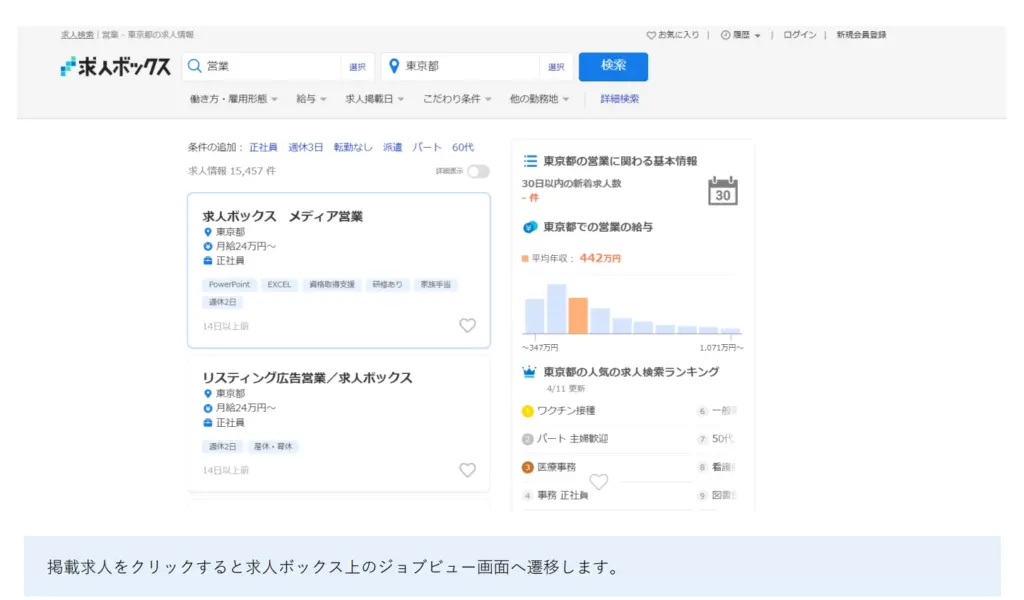Click the 求人ボックス logo

pos(116,67)
